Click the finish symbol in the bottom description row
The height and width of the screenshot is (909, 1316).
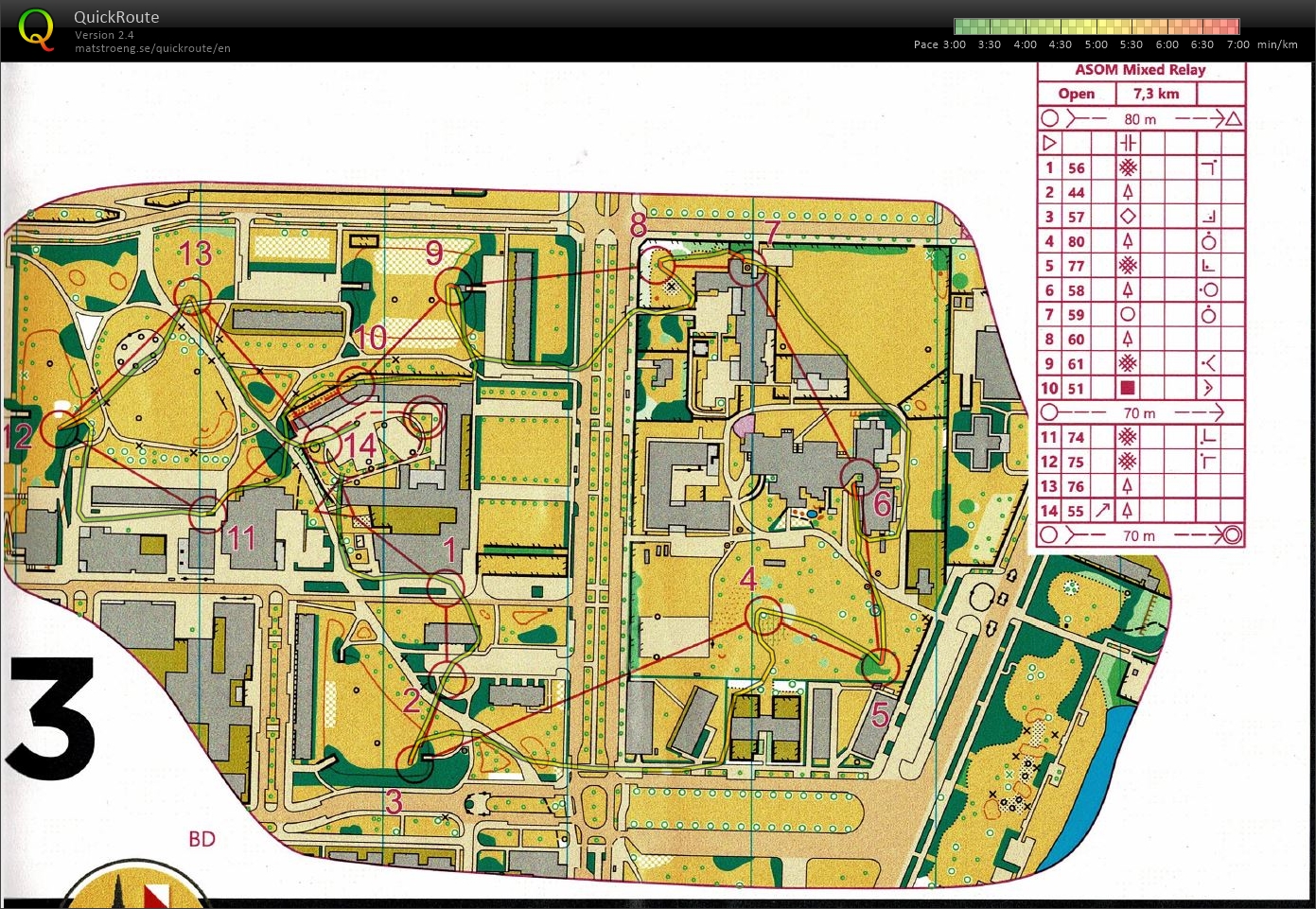pos(1231,535)
